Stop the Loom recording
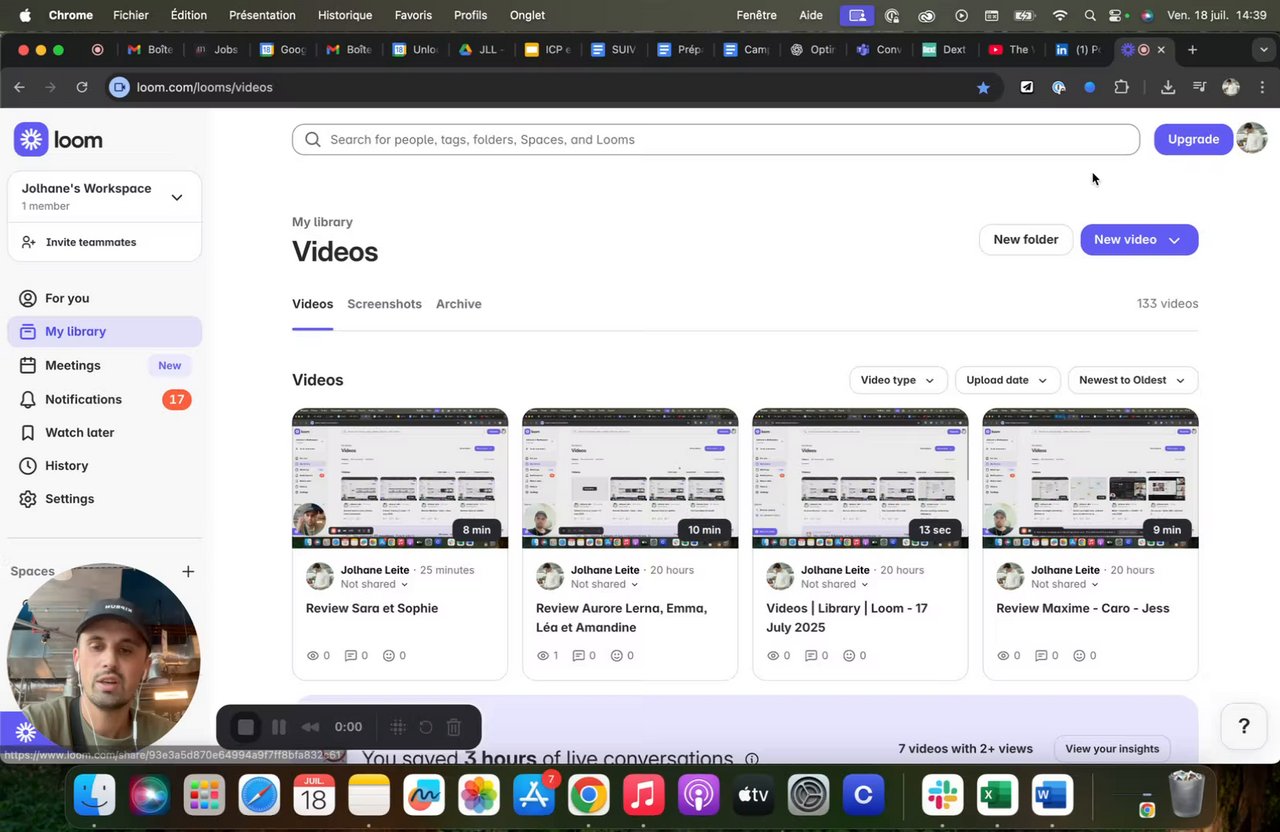1280x832 pixels. point(246,727)
